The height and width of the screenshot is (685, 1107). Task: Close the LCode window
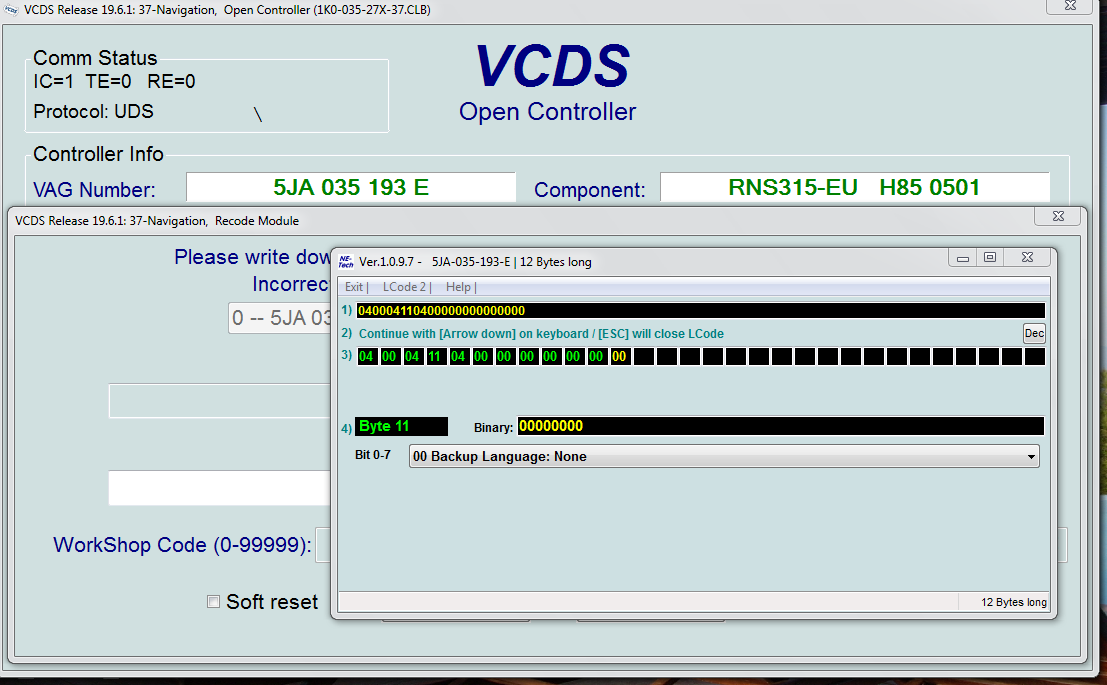click(1028, 258)
